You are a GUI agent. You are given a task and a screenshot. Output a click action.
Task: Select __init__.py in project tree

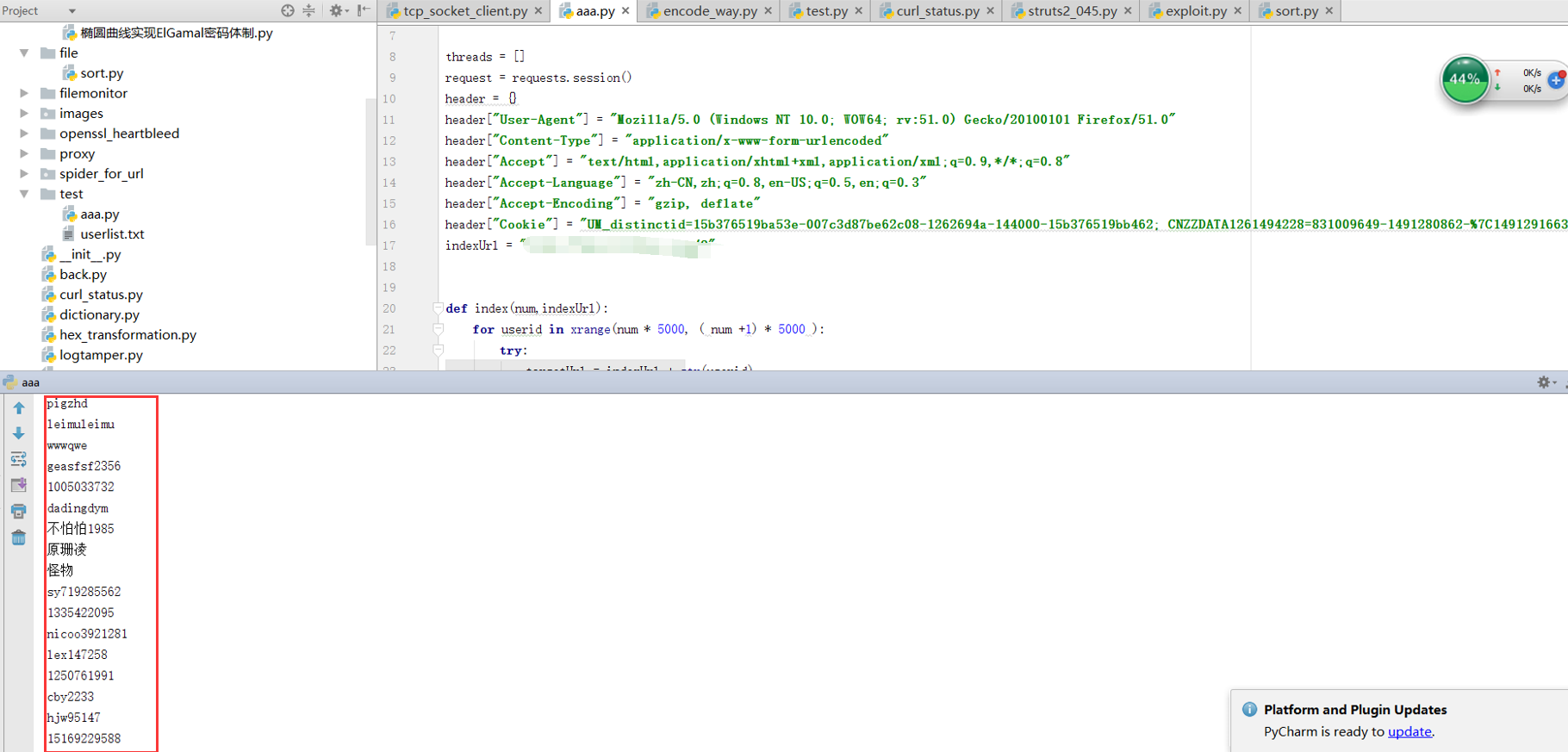tap(90, 254)
